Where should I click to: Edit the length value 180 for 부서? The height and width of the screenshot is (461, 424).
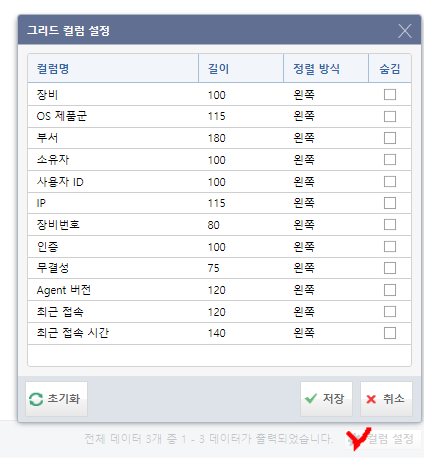pos(217,138)
